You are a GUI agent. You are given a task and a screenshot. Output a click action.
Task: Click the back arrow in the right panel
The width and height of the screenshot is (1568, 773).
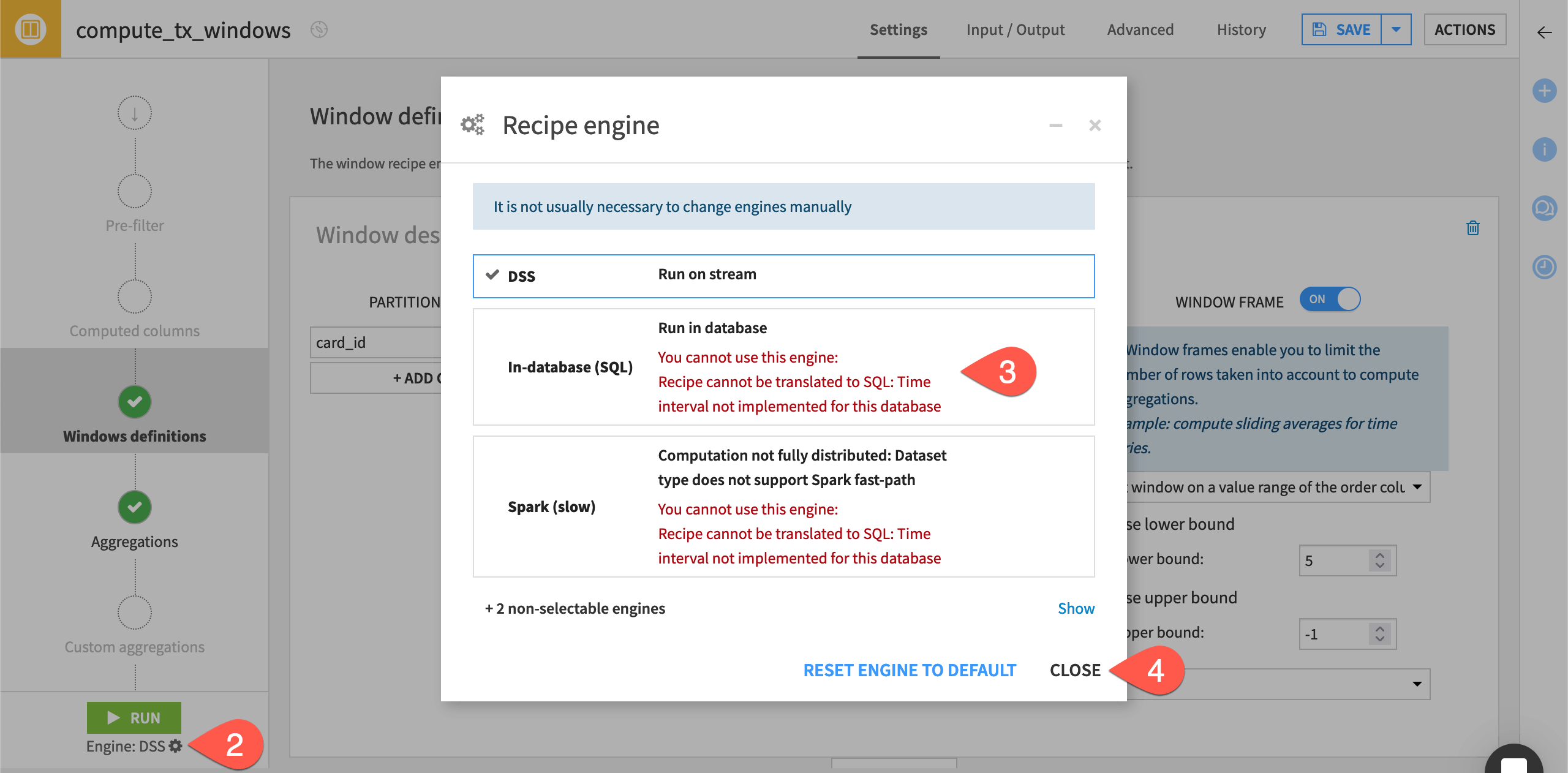click(1544, 32)
